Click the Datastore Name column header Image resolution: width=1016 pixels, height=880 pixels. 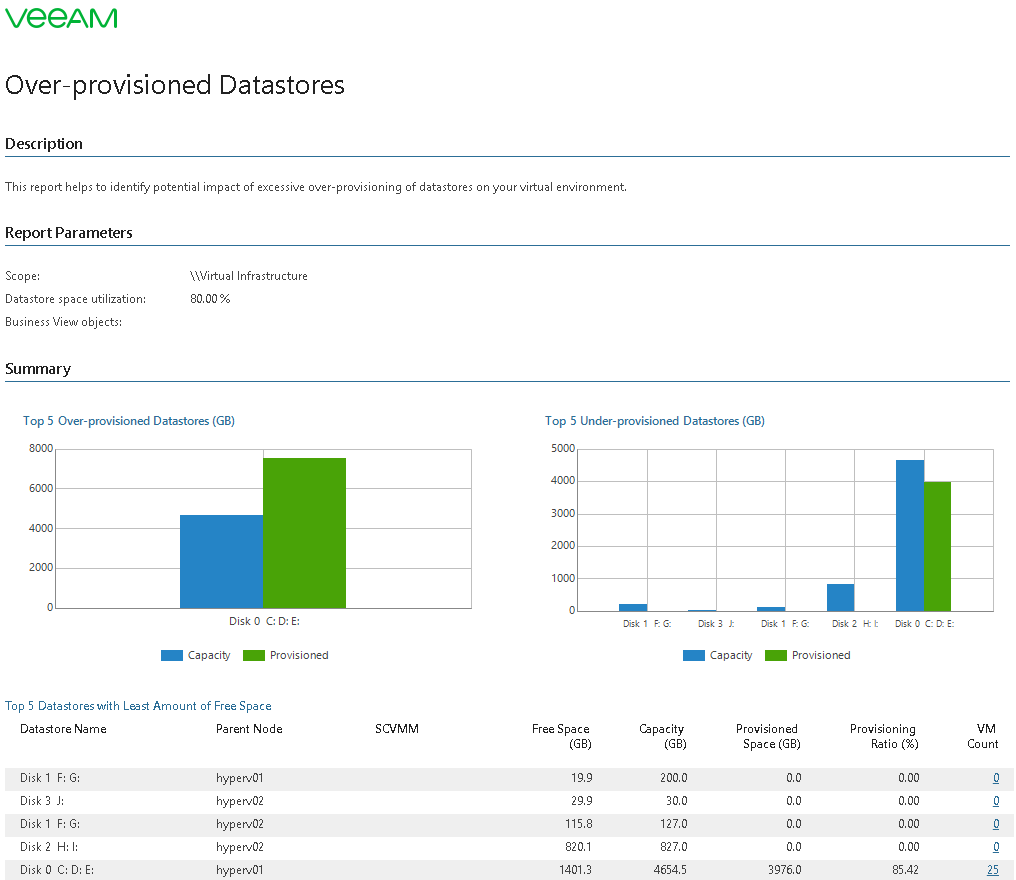click(x=63, y=729)
